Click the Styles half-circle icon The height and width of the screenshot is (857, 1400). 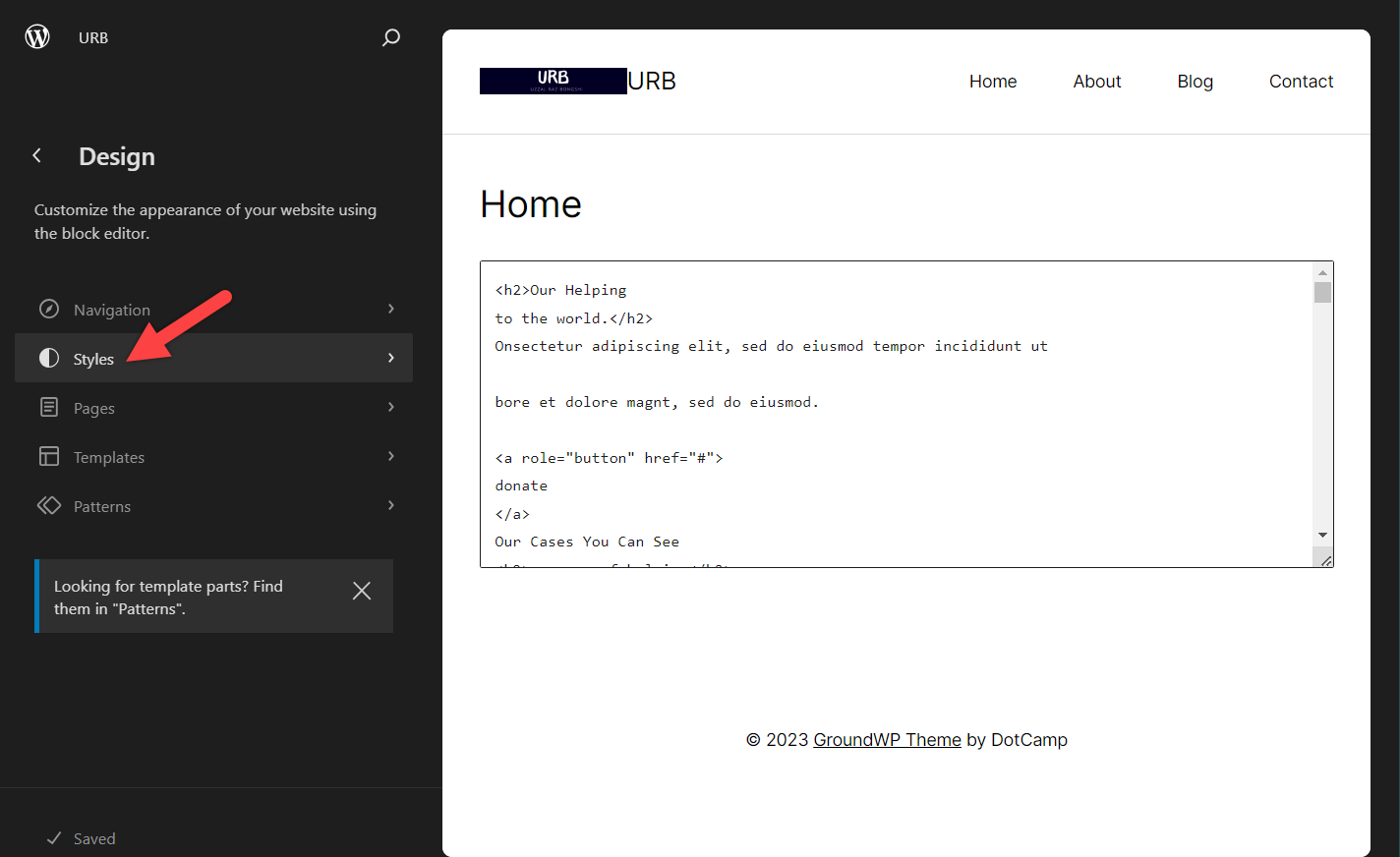pos(48,358)
